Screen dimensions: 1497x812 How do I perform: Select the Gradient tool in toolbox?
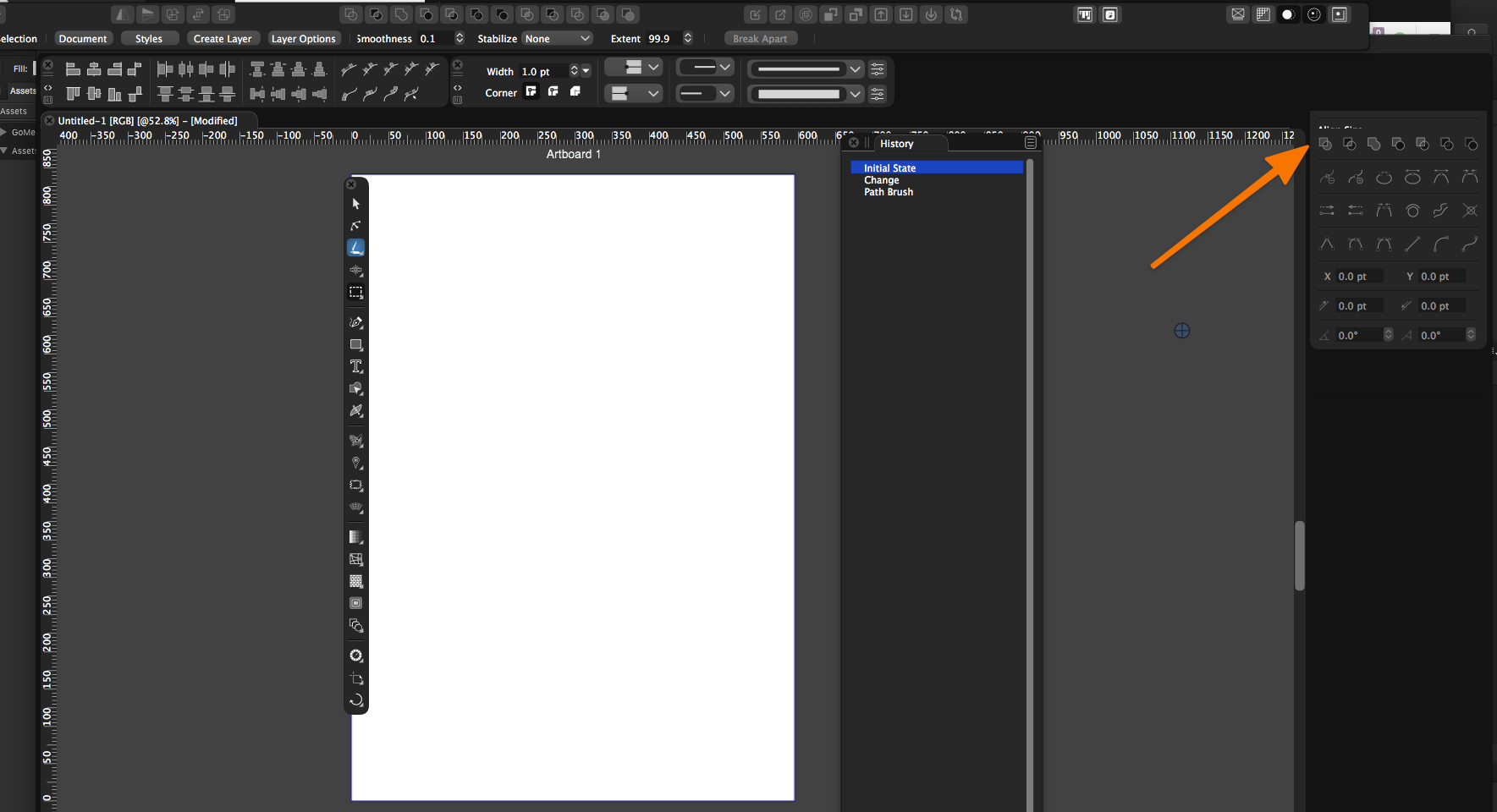coord(356,537)
